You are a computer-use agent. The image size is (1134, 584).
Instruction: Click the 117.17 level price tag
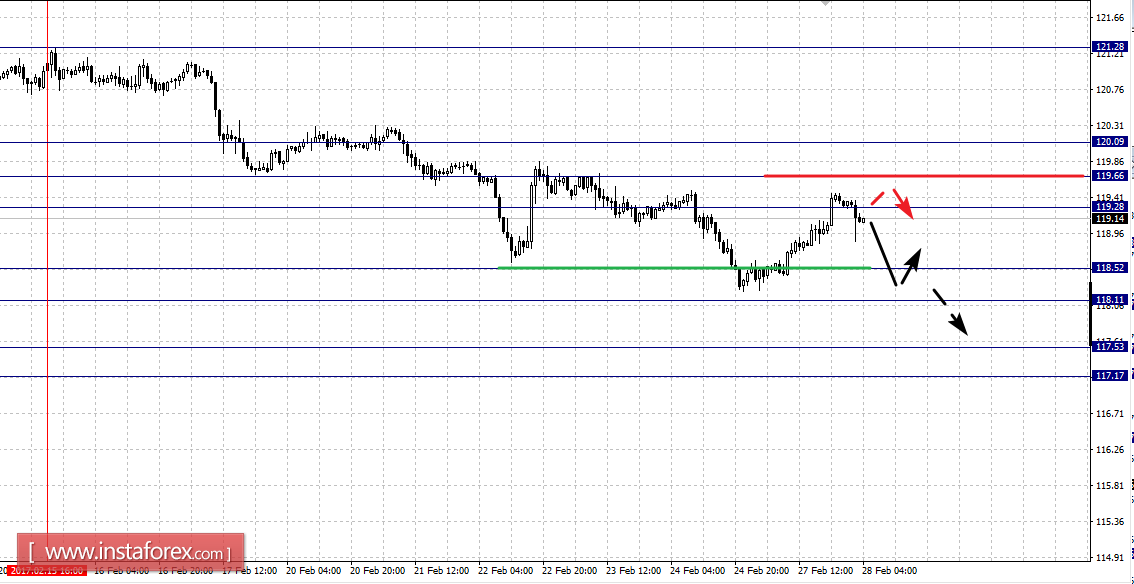coord(1109,376)
